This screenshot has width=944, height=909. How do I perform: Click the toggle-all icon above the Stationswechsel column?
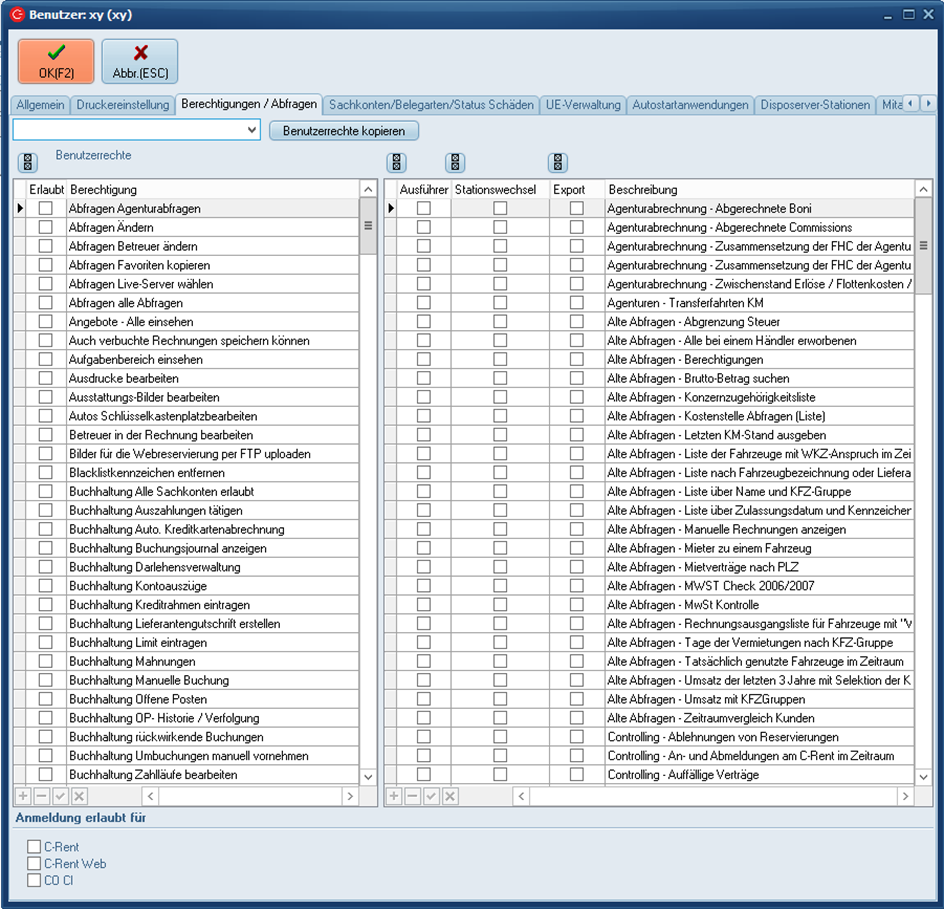pyautogui.click(x=455, y=162)
